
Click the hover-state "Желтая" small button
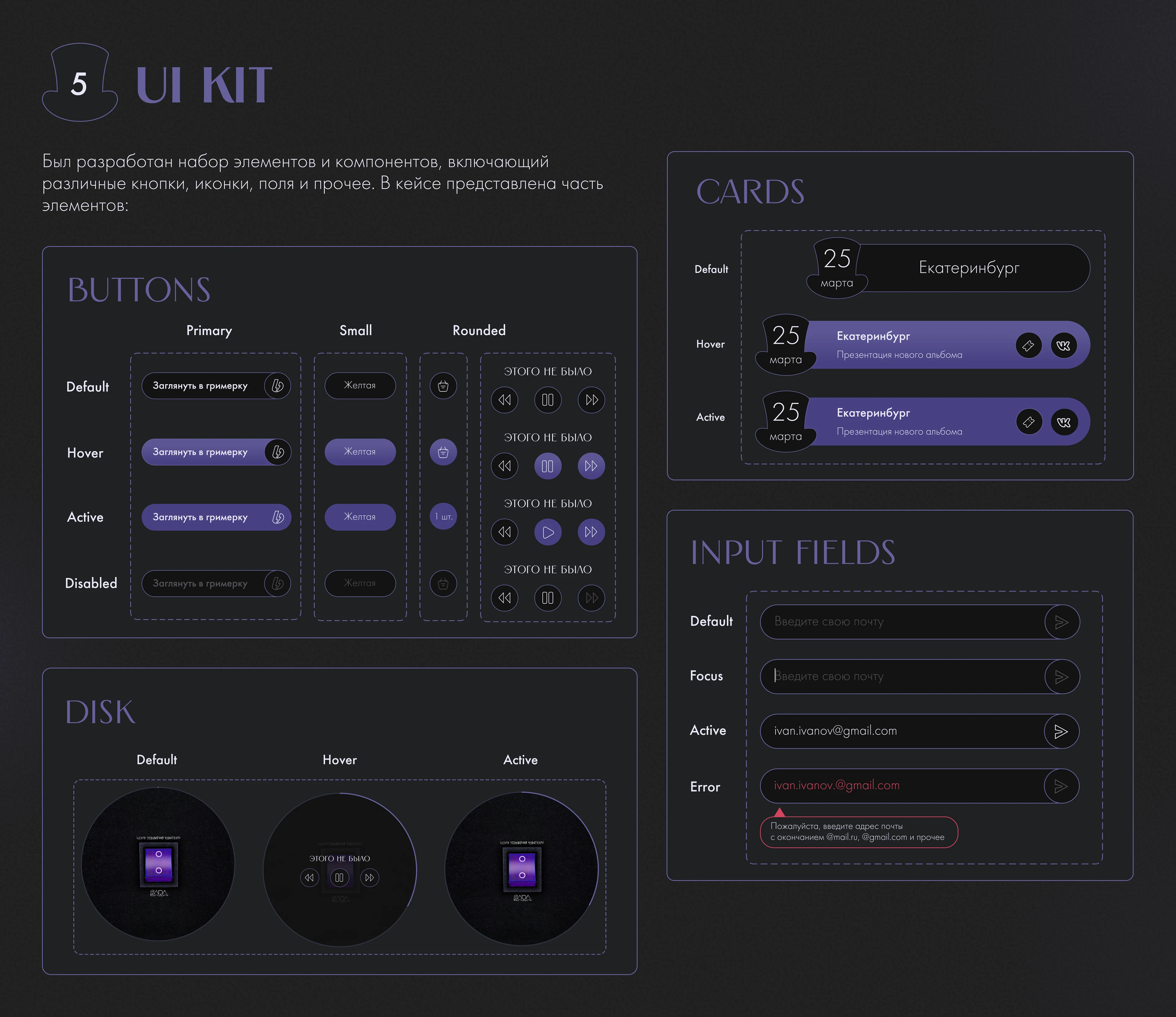click(360, 452)
